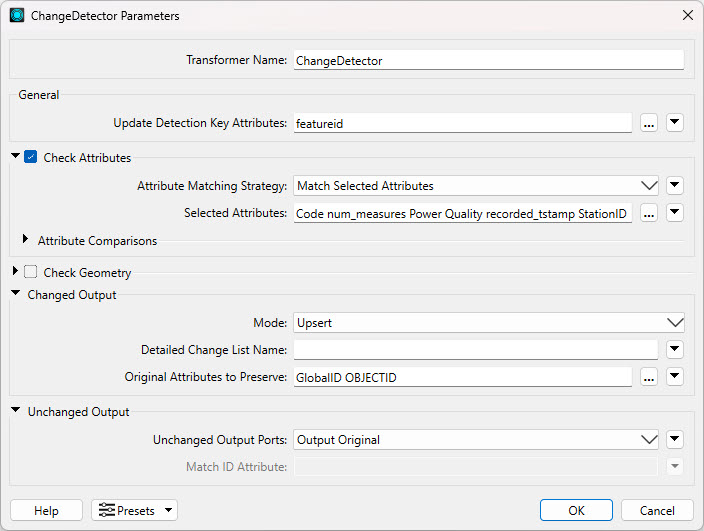Open the Mode dropdown showing Upsert

[x=488, y=323]
